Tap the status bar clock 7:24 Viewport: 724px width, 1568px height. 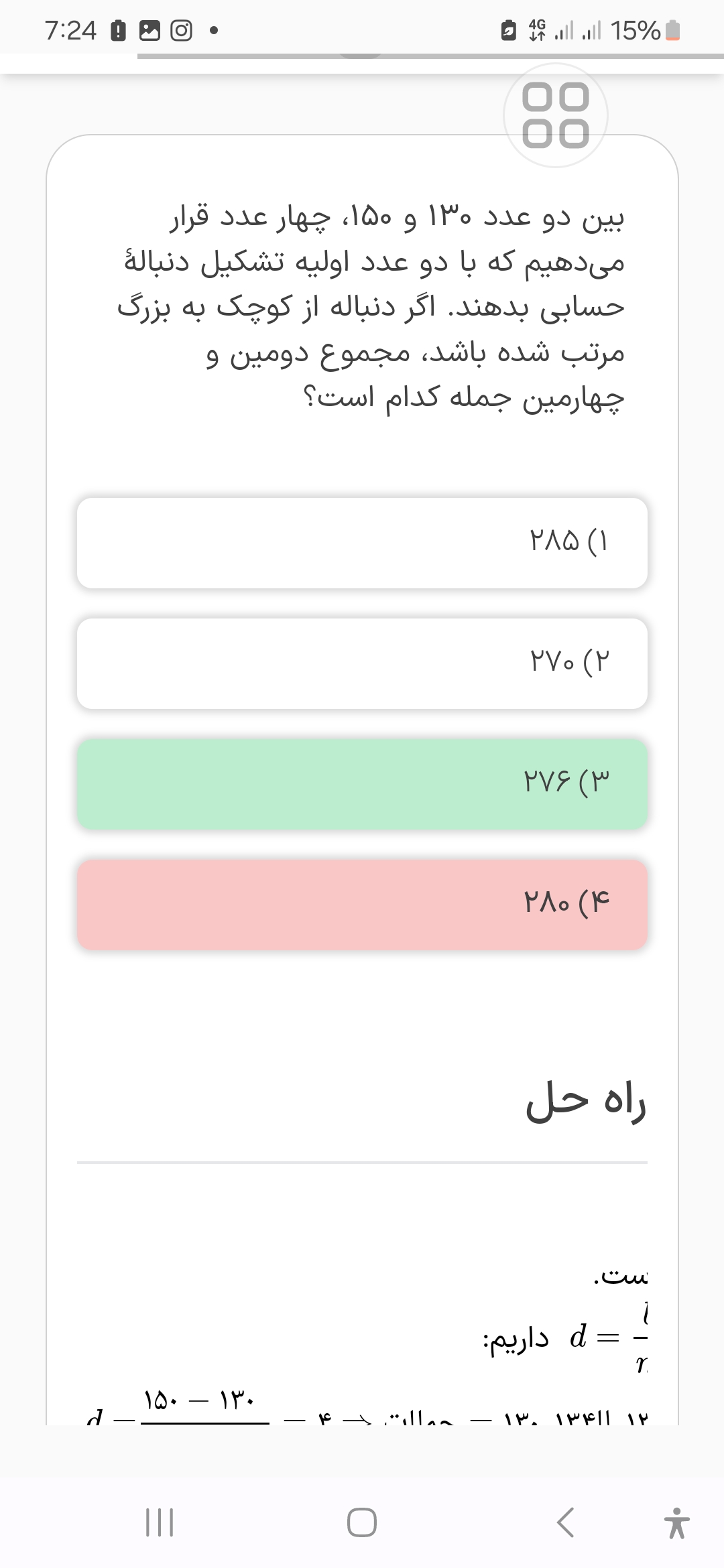(70, 31)
